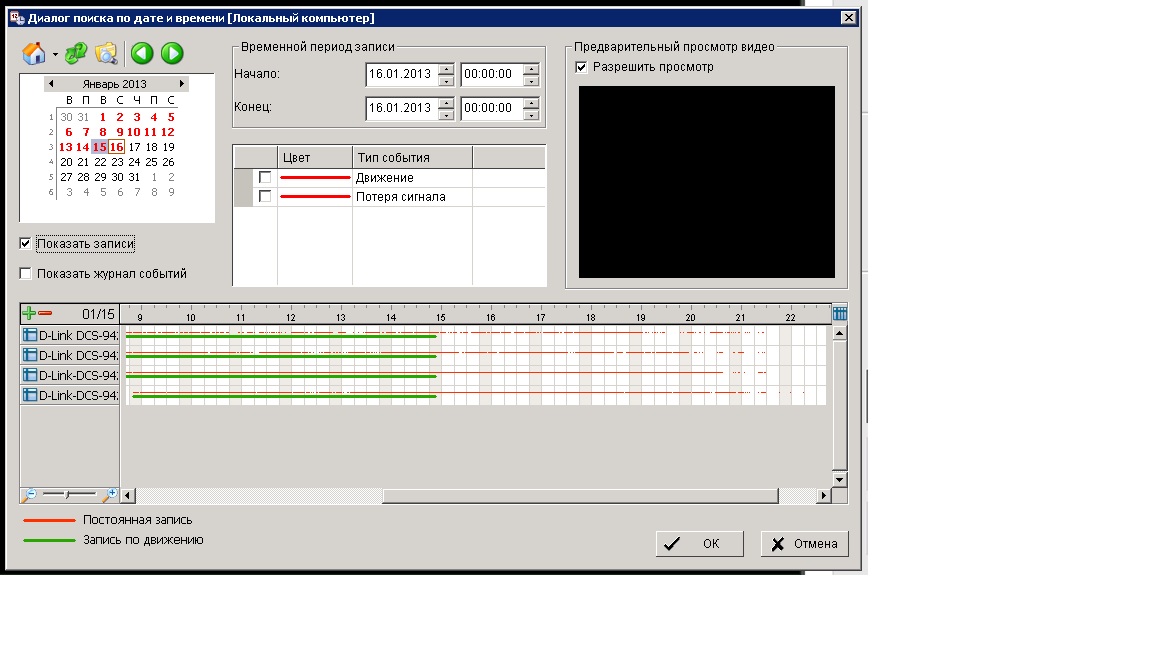Select the Цвет column header

click(x=314, y=158)
